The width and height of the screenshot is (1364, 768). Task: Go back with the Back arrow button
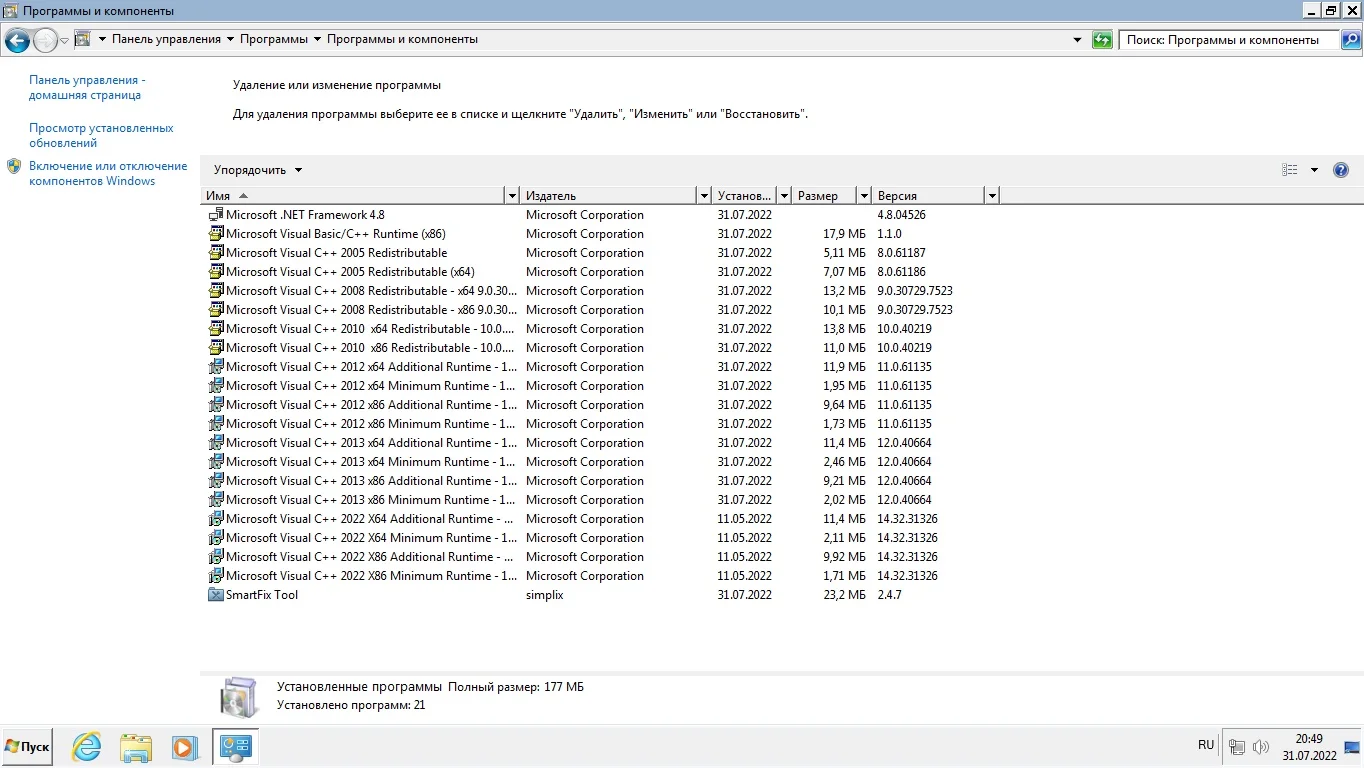(x=17, y=40)
